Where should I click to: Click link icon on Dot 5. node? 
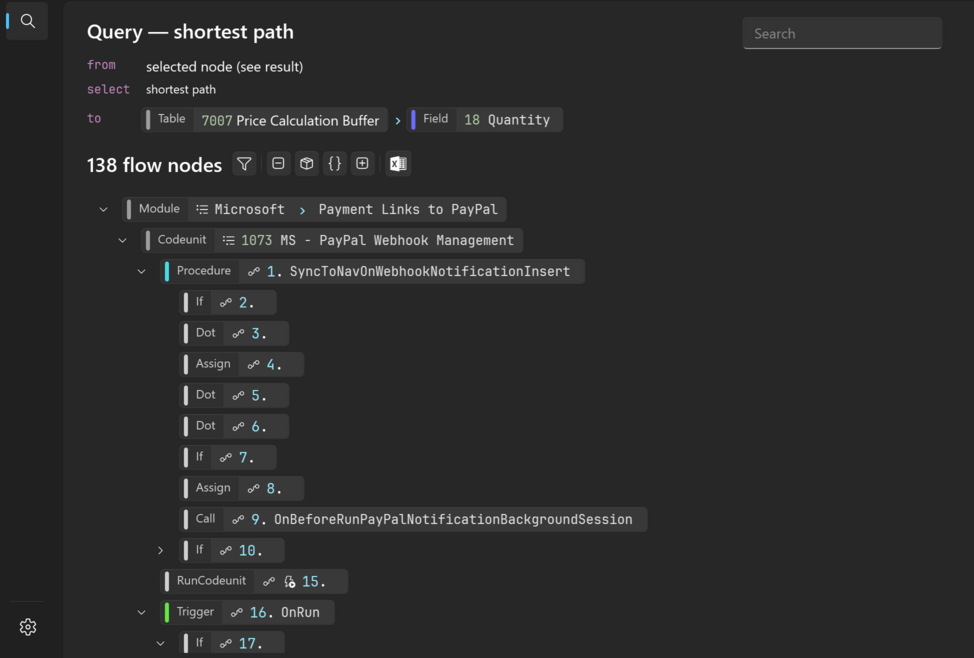point(238,396)
